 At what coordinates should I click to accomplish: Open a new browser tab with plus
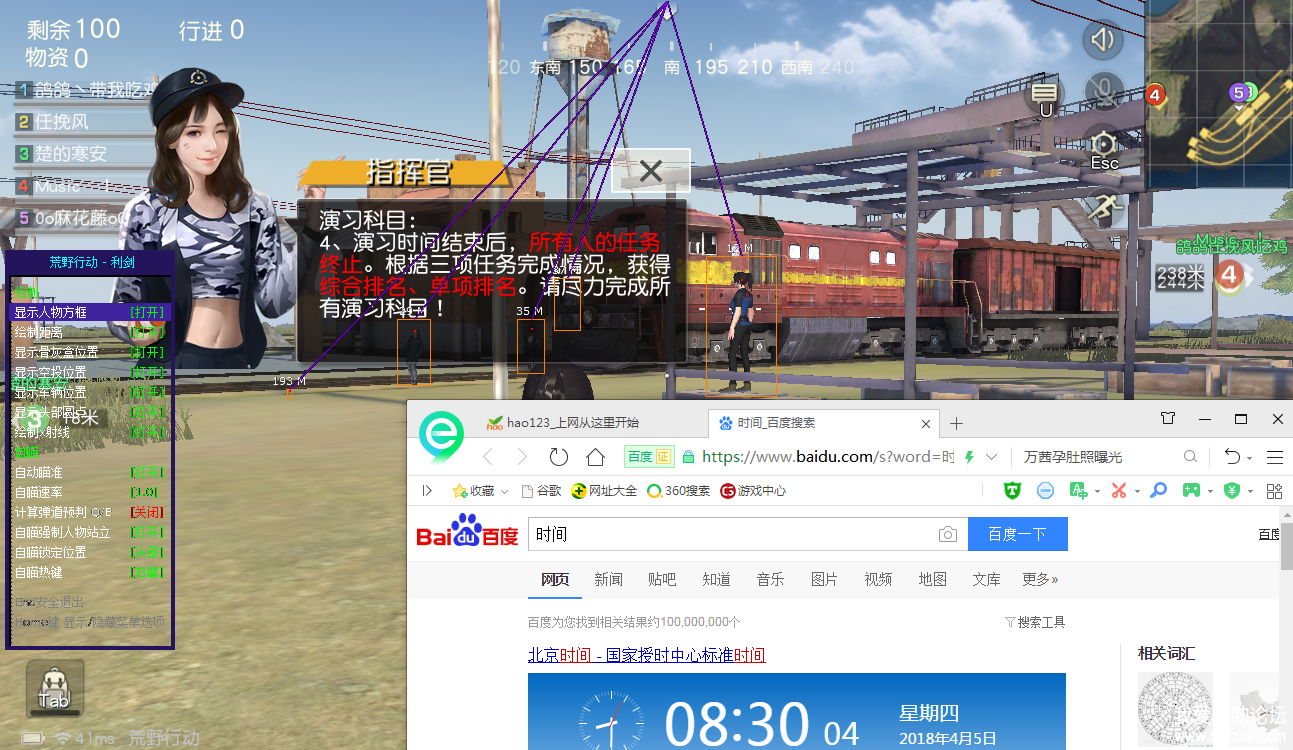pos(956,423)
